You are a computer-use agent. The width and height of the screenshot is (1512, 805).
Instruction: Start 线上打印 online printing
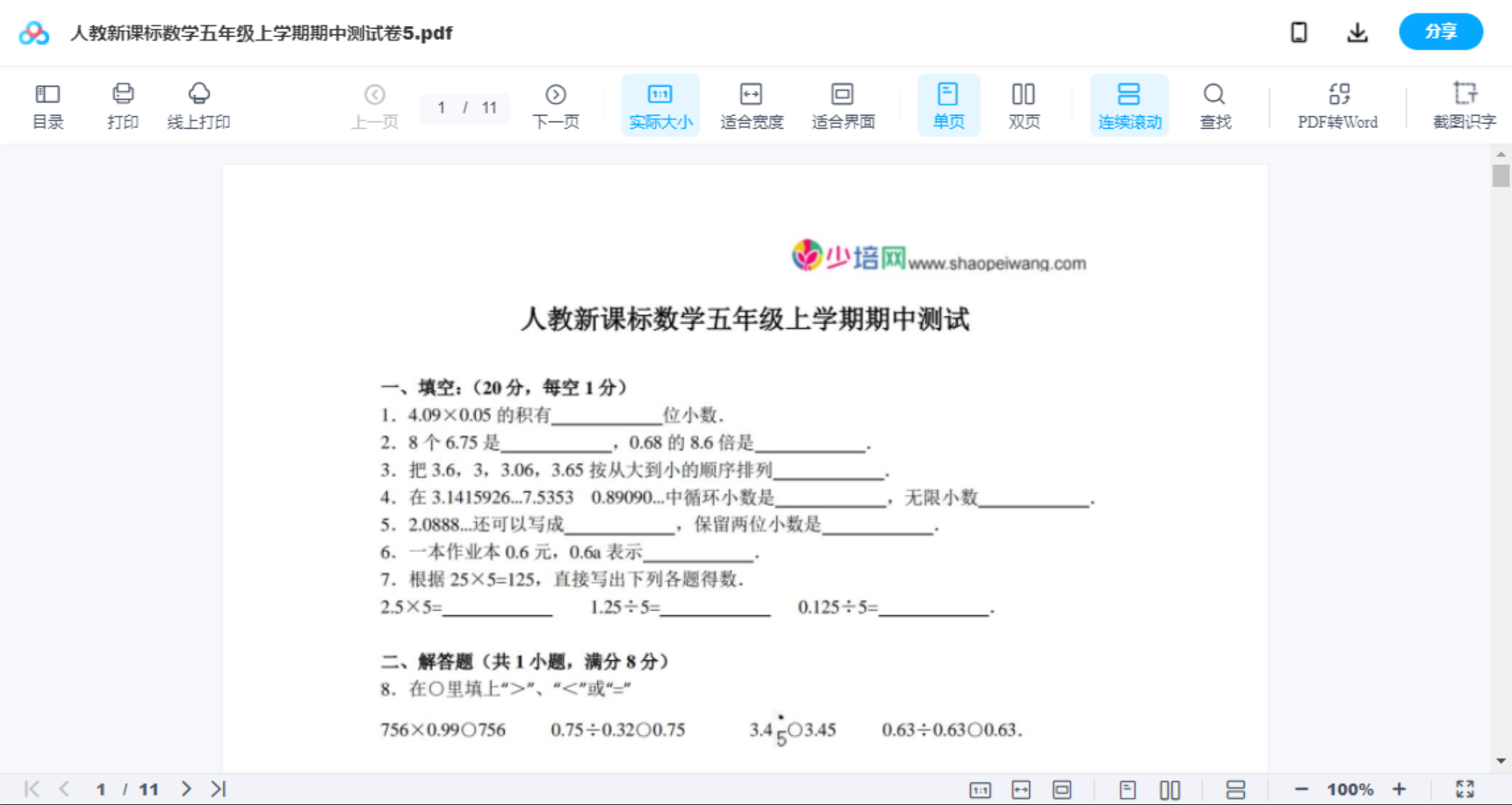198,105
